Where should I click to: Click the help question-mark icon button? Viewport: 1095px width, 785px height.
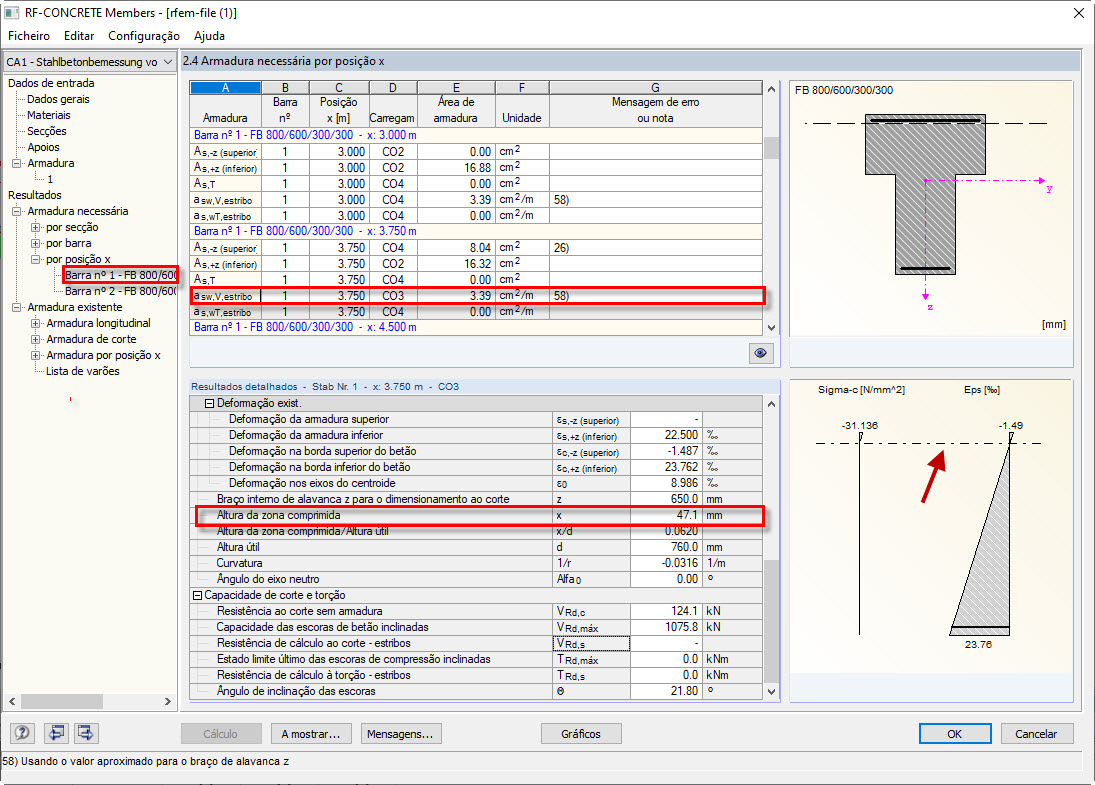point(22,733)
